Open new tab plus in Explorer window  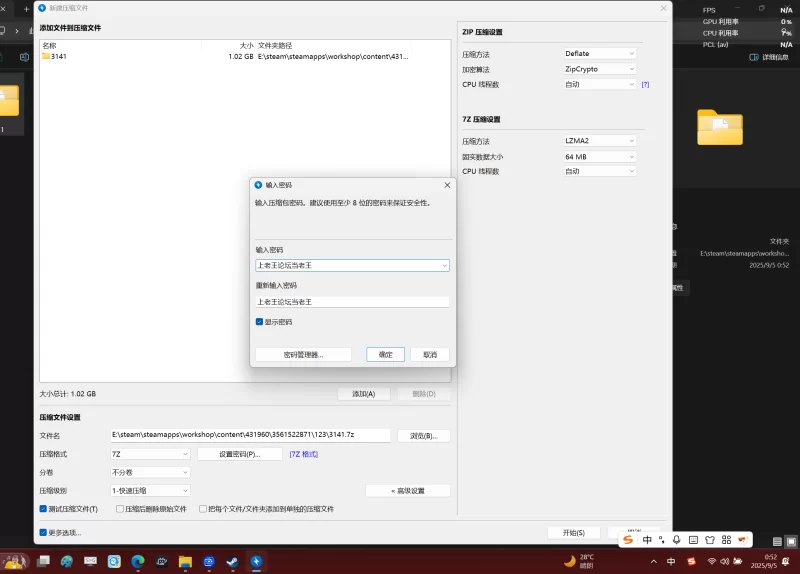(x=27, y=9)
